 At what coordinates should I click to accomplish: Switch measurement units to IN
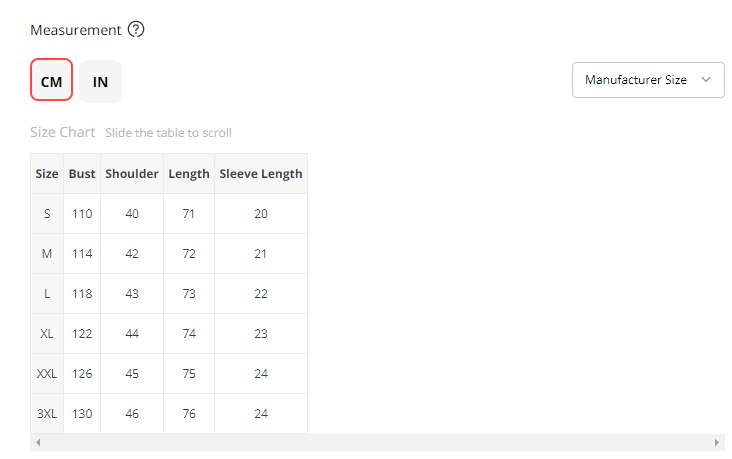[100, 82]
